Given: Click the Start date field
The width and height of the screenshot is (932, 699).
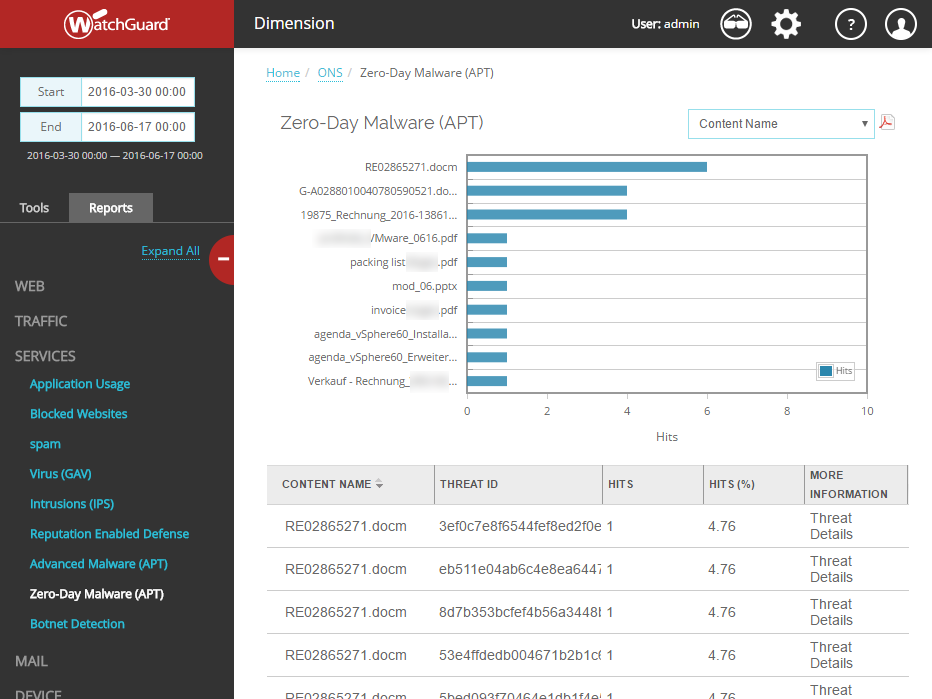Looking at the screenshot, I should coord(137,92).
